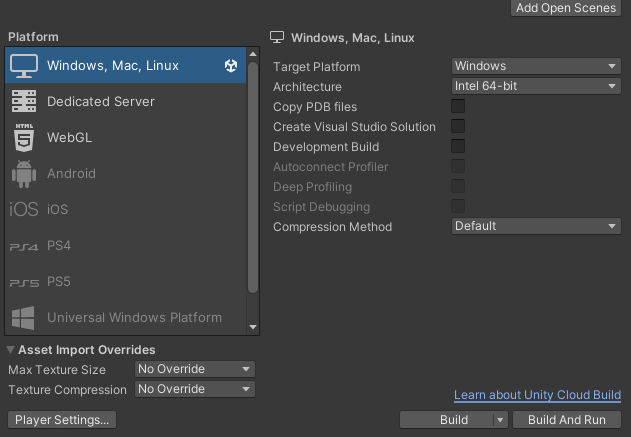Viewport: 631px width, 437px height.
Task: Open the Build button dropdown arrow
Action: click(500, 420)
